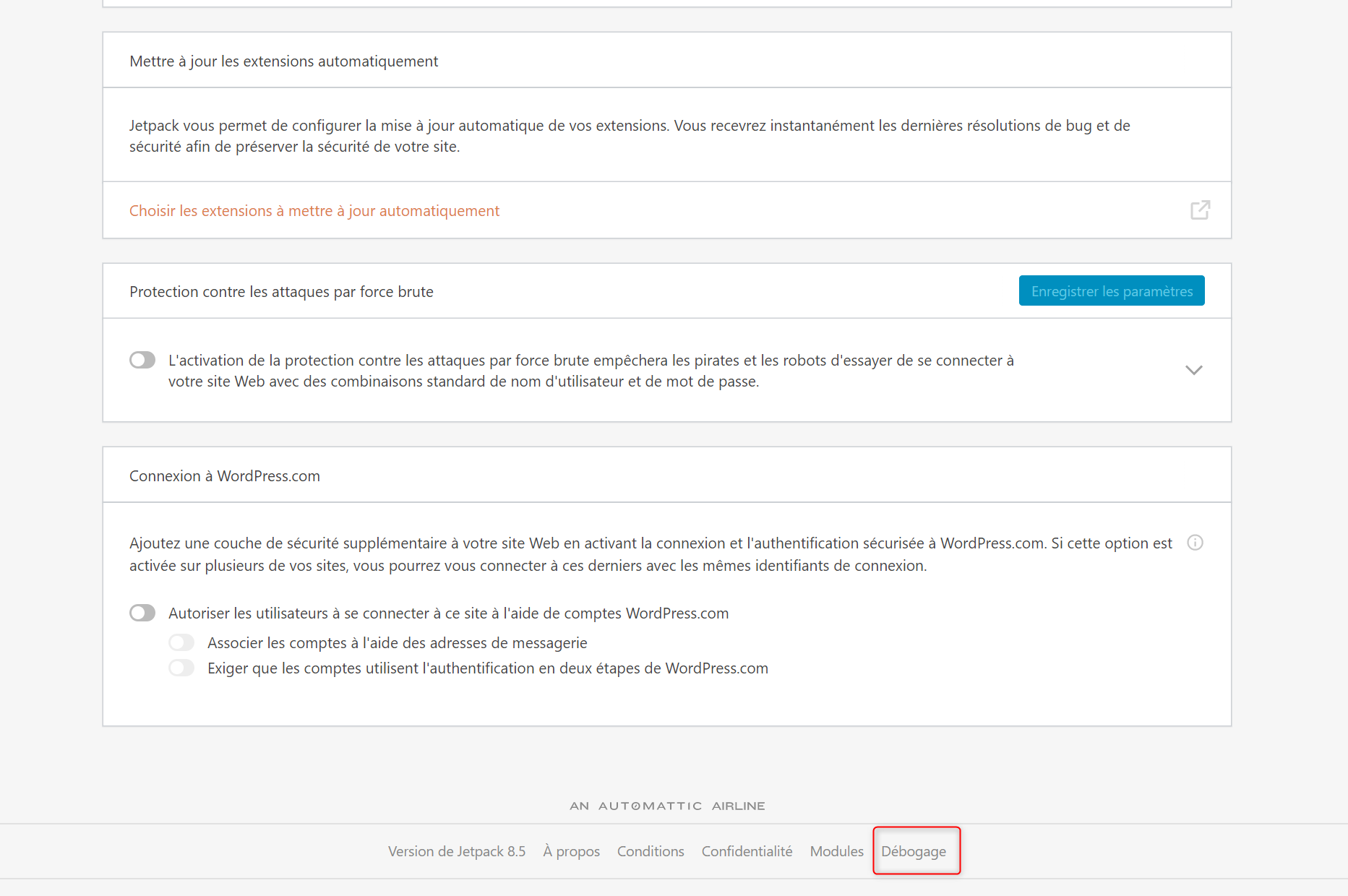
Task: Open the À propos footer link
Action: coord(571,851)
